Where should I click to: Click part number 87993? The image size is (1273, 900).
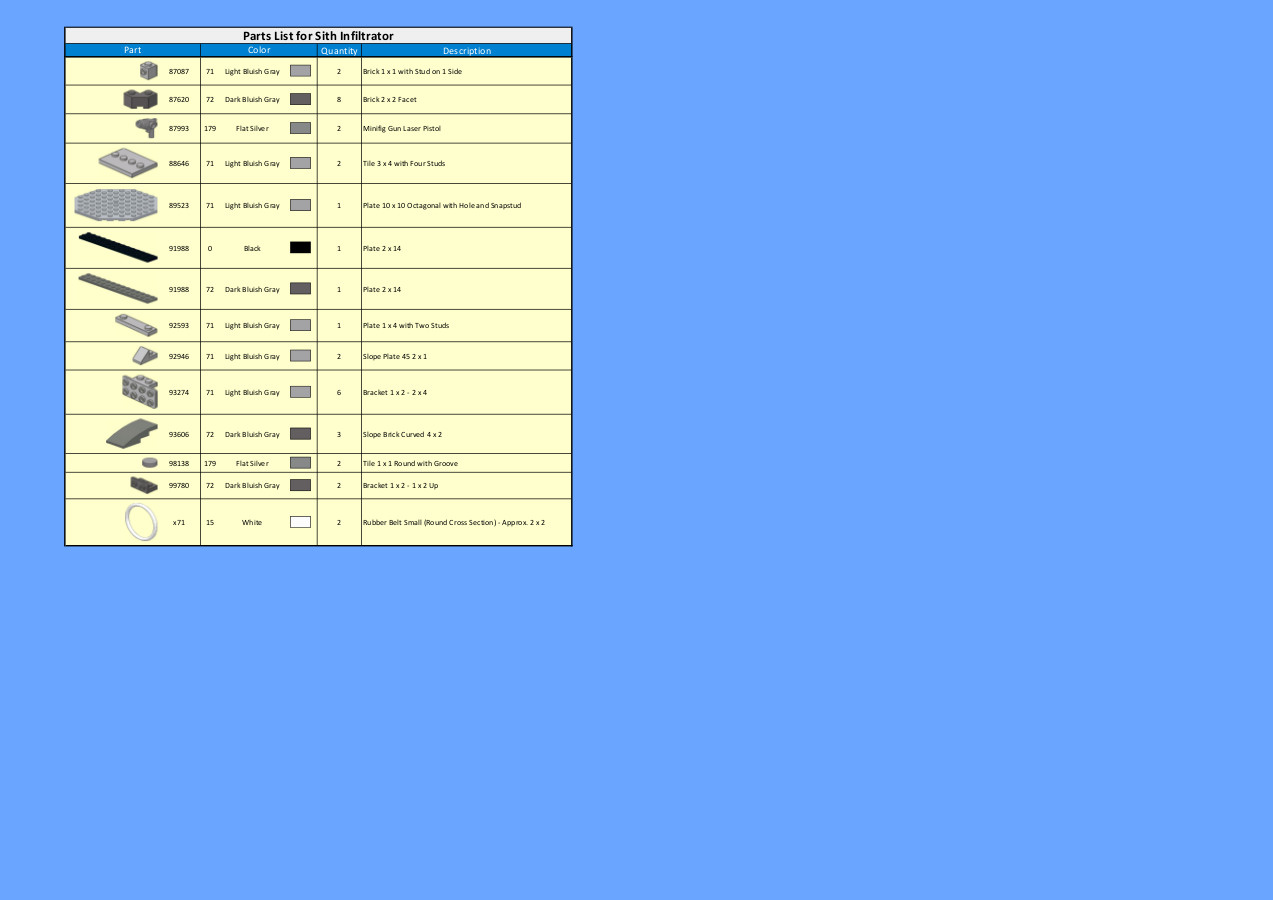tap(179, 128)
